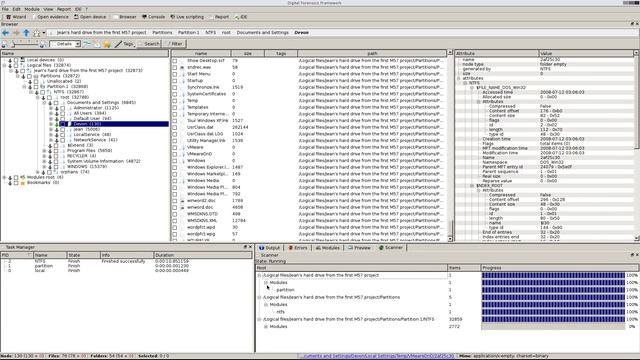Click the Duration column header in Task Manager
This screenshot has width=640, height=360.
203,255
